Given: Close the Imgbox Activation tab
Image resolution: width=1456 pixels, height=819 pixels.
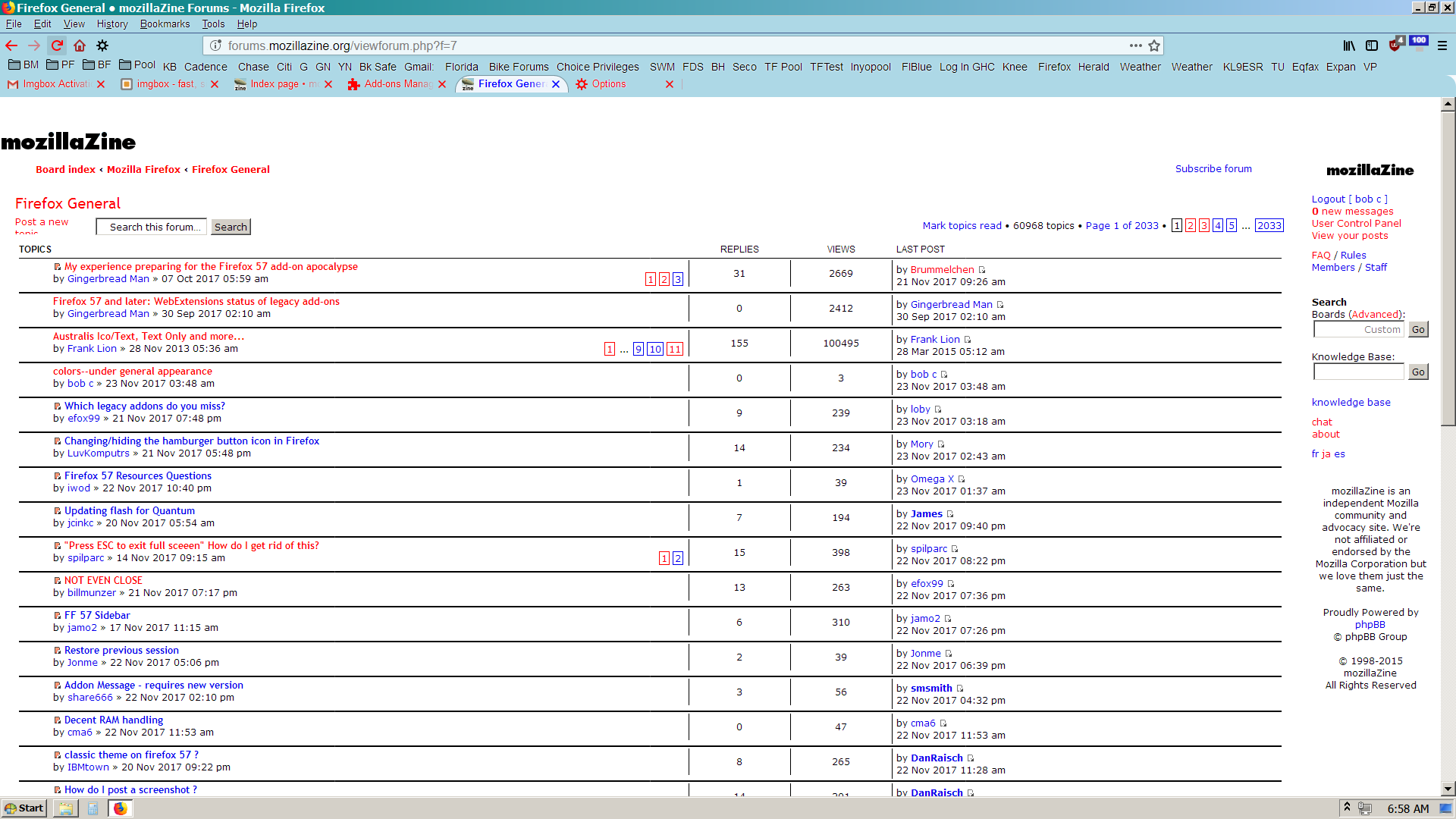Looking at the screenshot, I should pyautogui.click(x=101, y=84).
